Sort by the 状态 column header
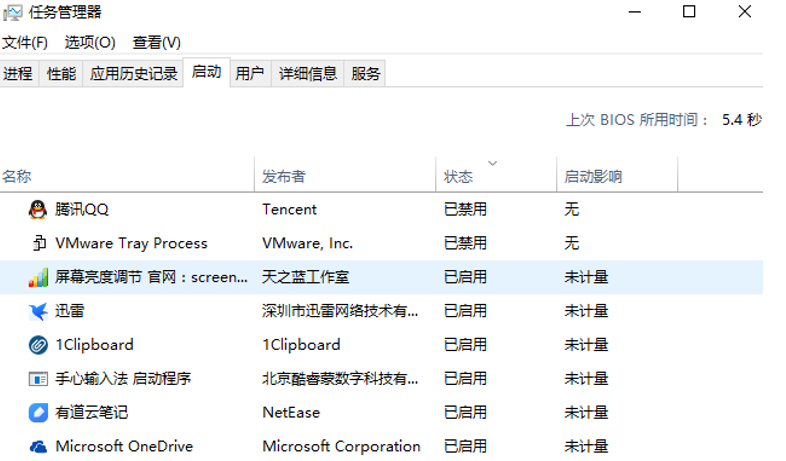The image size is (786, 461). [x=496, y=175]
